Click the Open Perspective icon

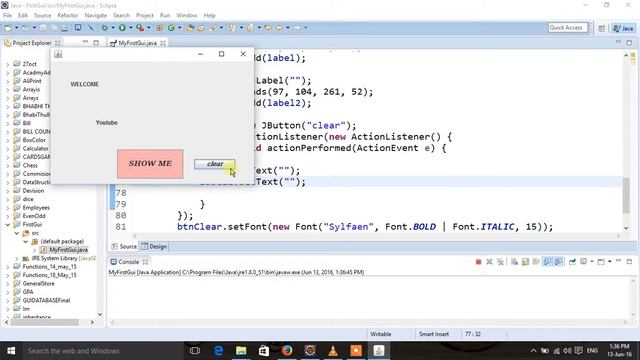(602, 28)
